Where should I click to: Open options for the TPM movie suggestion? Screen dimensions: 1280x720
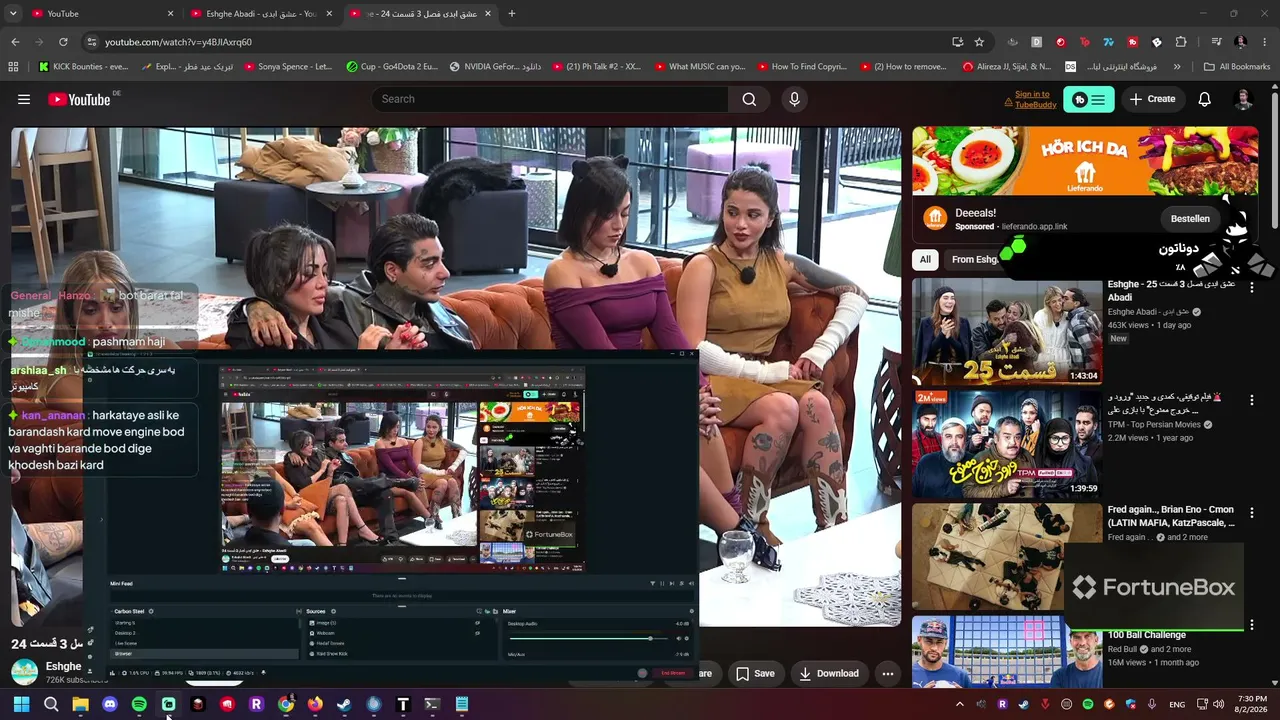[1251, 399]
